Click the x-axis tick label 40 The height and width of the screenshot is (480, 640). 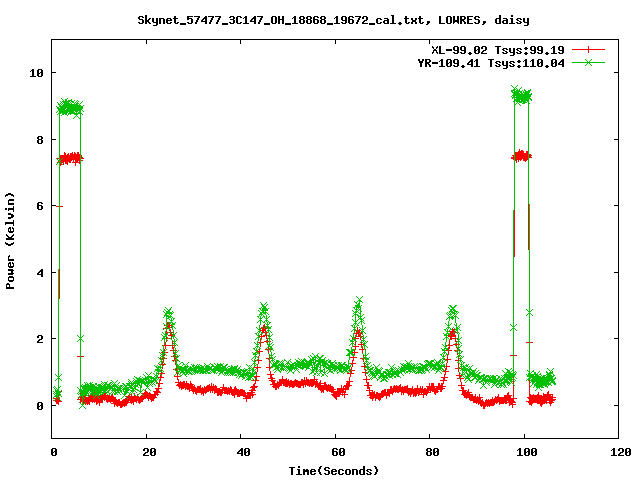pyautogui.click(x=243, y=452)
